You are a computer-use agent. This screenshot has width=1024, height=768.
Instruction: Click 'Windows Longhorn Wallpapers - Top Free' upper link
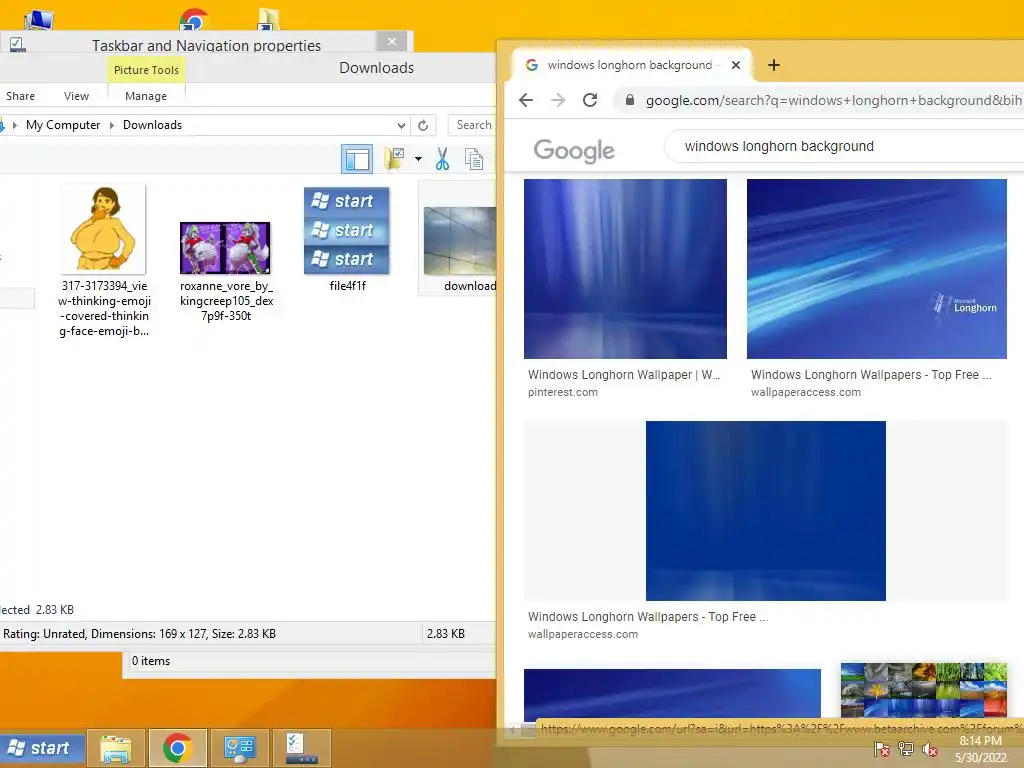pyautogui.click(x=871, y=375)
